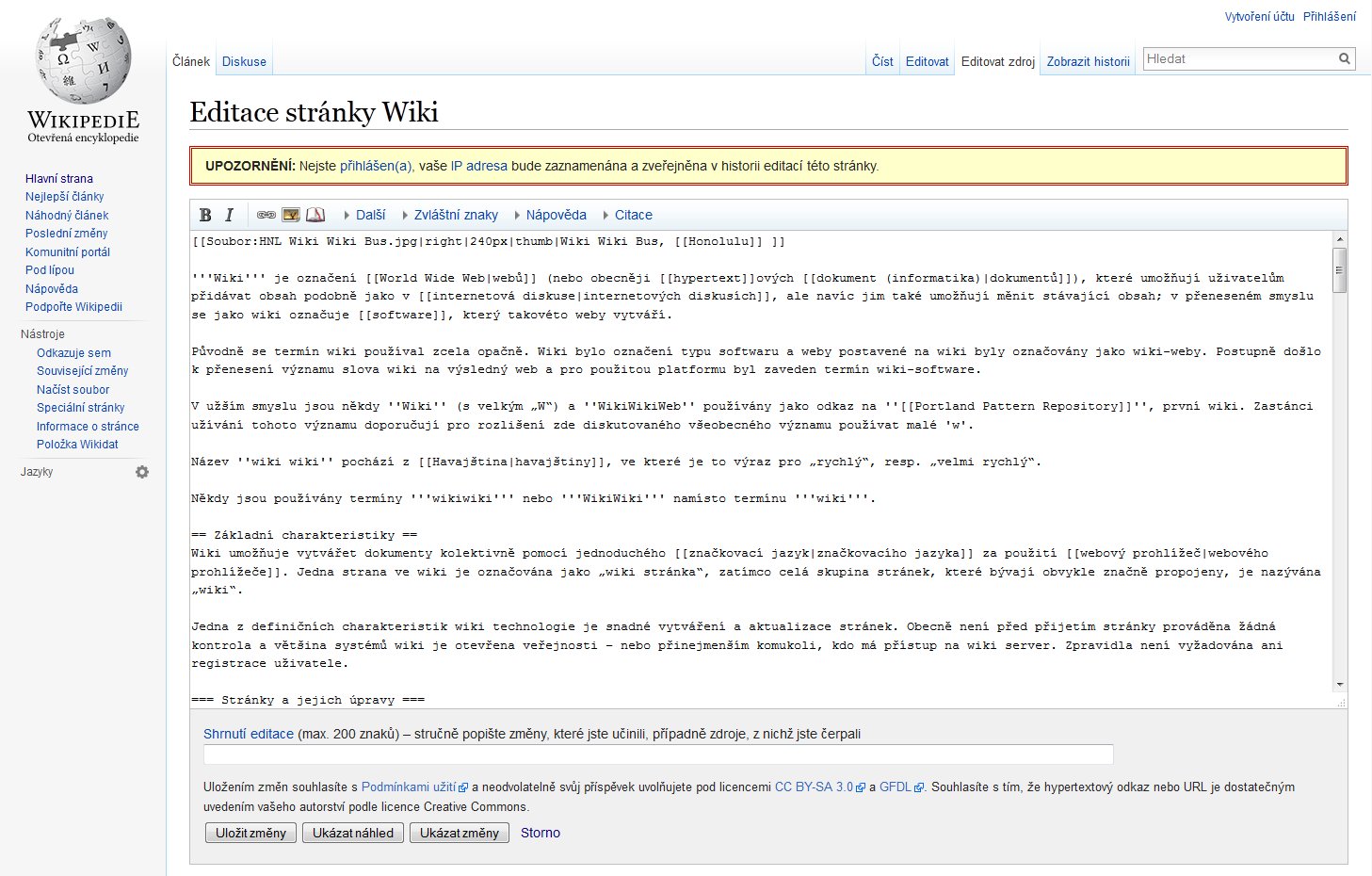Click the 'Editace stránky Wiki' page heading
Viewport: 1372px width, 876px height.
click(x=315, y=112)
